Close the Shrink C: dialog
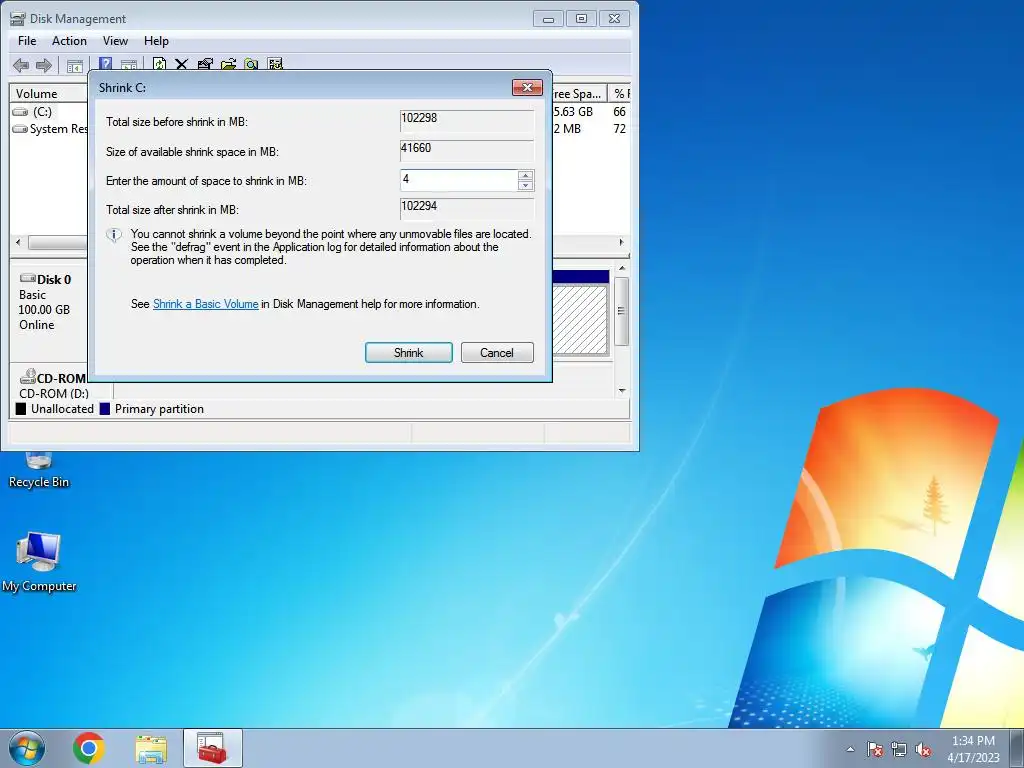Screen dimensions: 1024x768 [528, 88]
